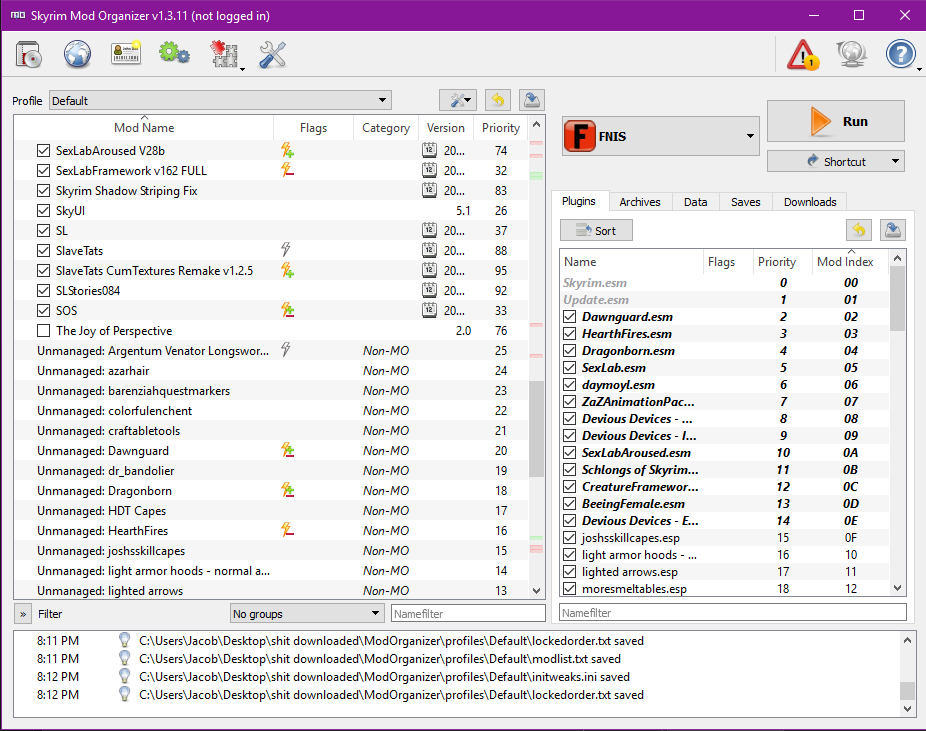Click the wrench and screwdriver settings icon
Viewport: 926px width, 731px height.
coord(272,55)
